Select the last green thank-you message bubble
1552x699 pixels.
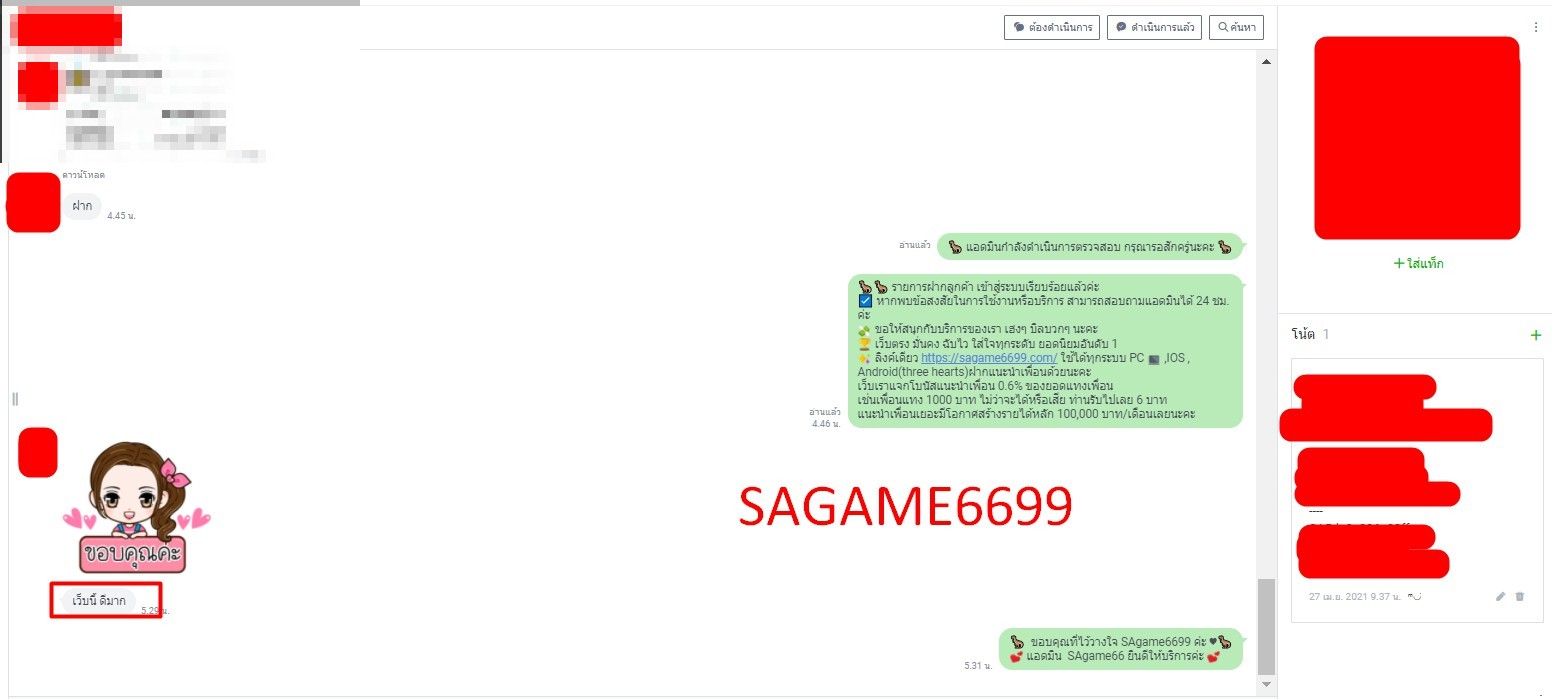[x=1120, y=649]
